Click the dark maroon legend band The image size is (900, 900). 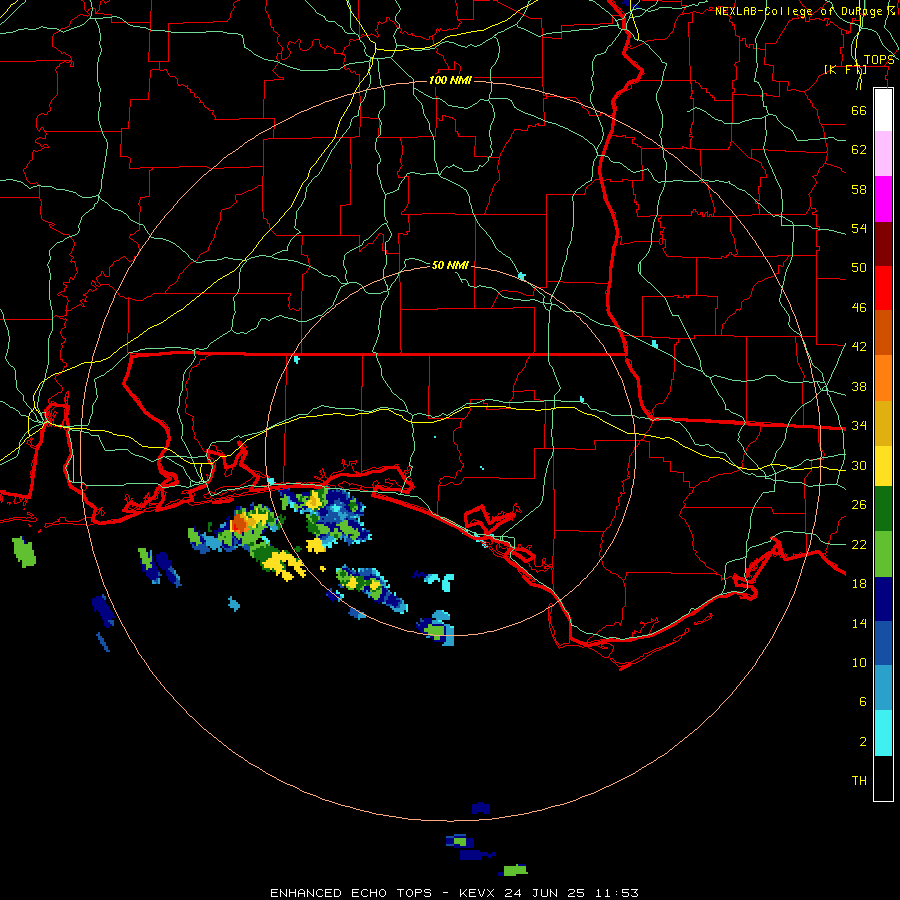tap(883, 243)
